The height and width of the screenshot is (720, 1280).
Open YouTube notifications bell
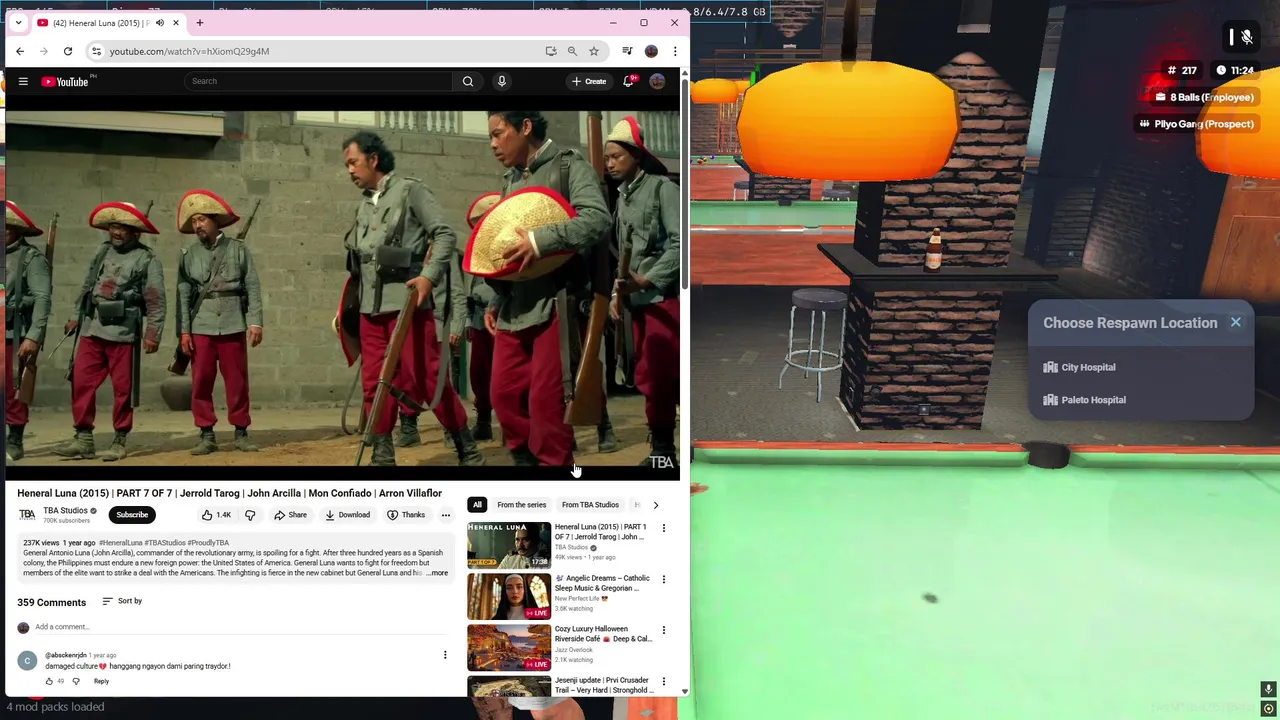point(628,81)
